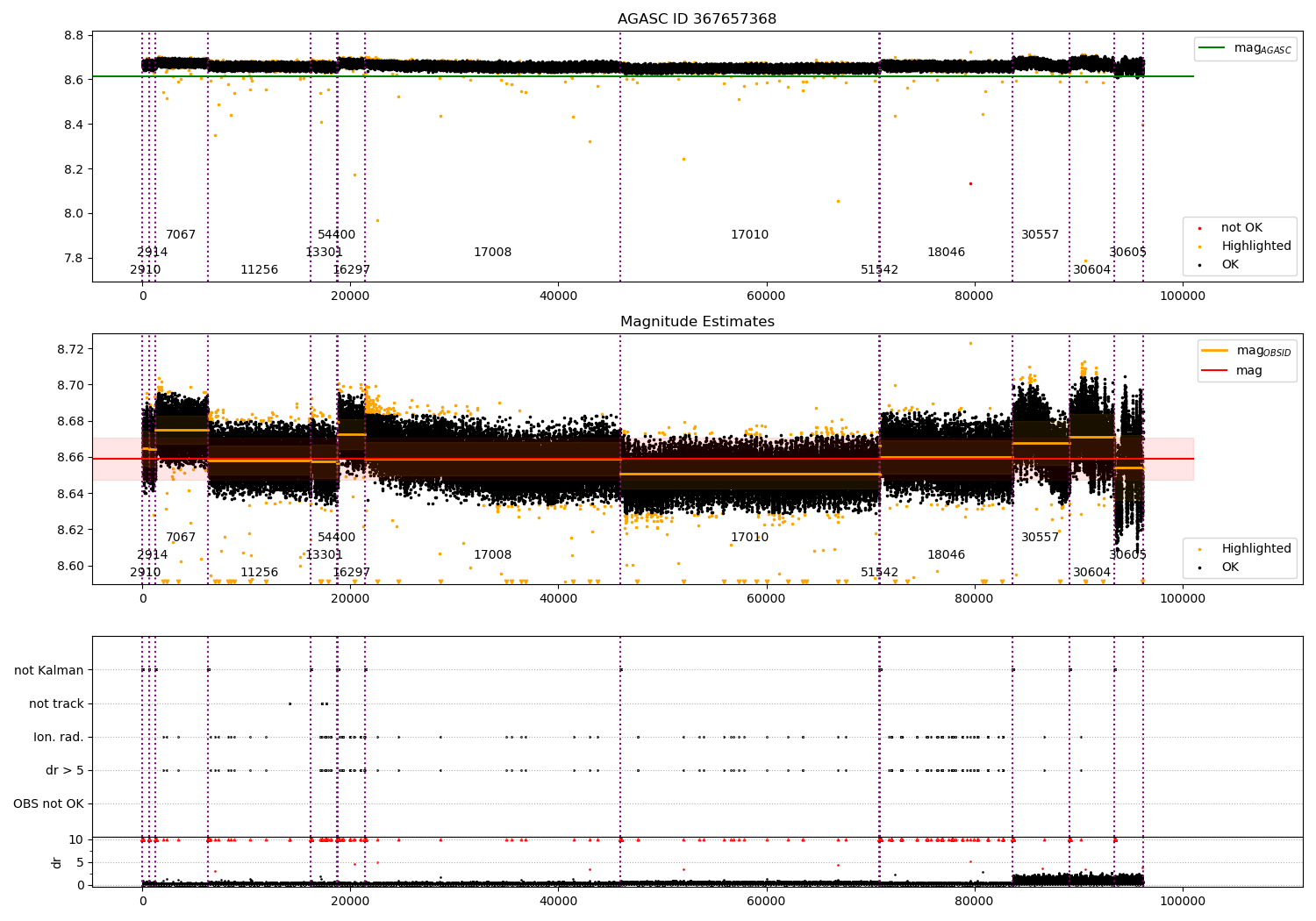Image resolution: width=1316 pixels, height=921 pixels.
Task: Select the mag AGASC legend entry in top plot
Action: point(1246,48)
